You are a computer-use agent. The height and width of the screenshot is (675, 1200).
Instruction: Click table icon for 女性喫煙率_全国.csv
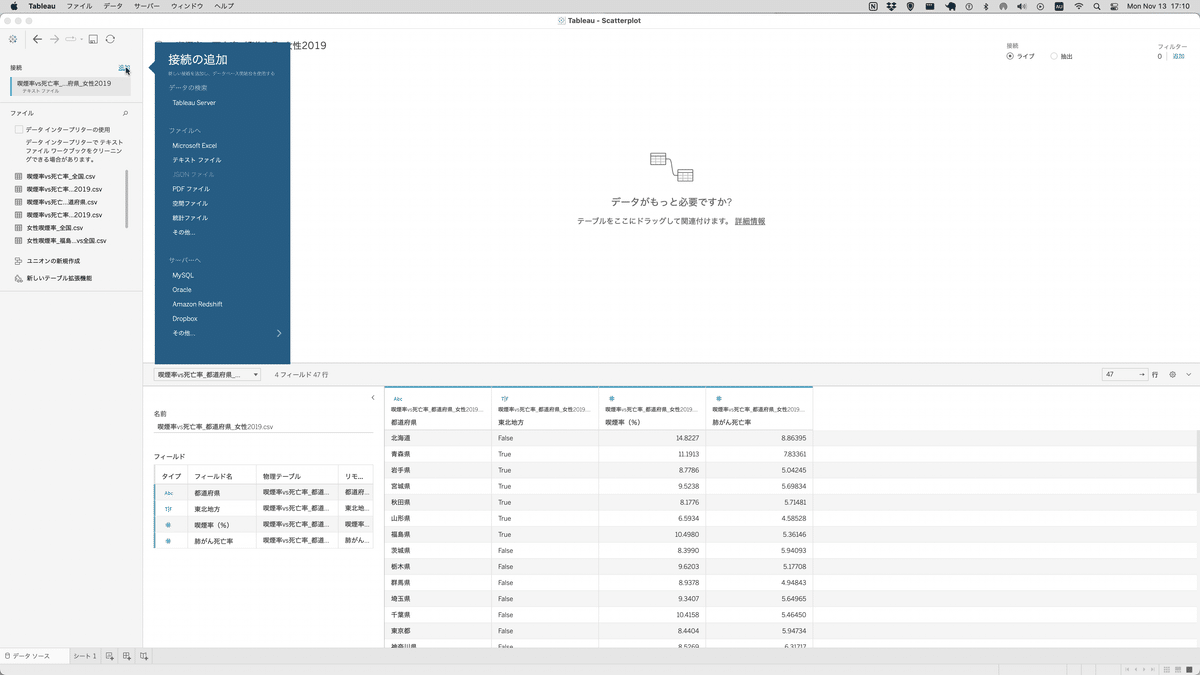pyautogui.click(x=19, y=227)
